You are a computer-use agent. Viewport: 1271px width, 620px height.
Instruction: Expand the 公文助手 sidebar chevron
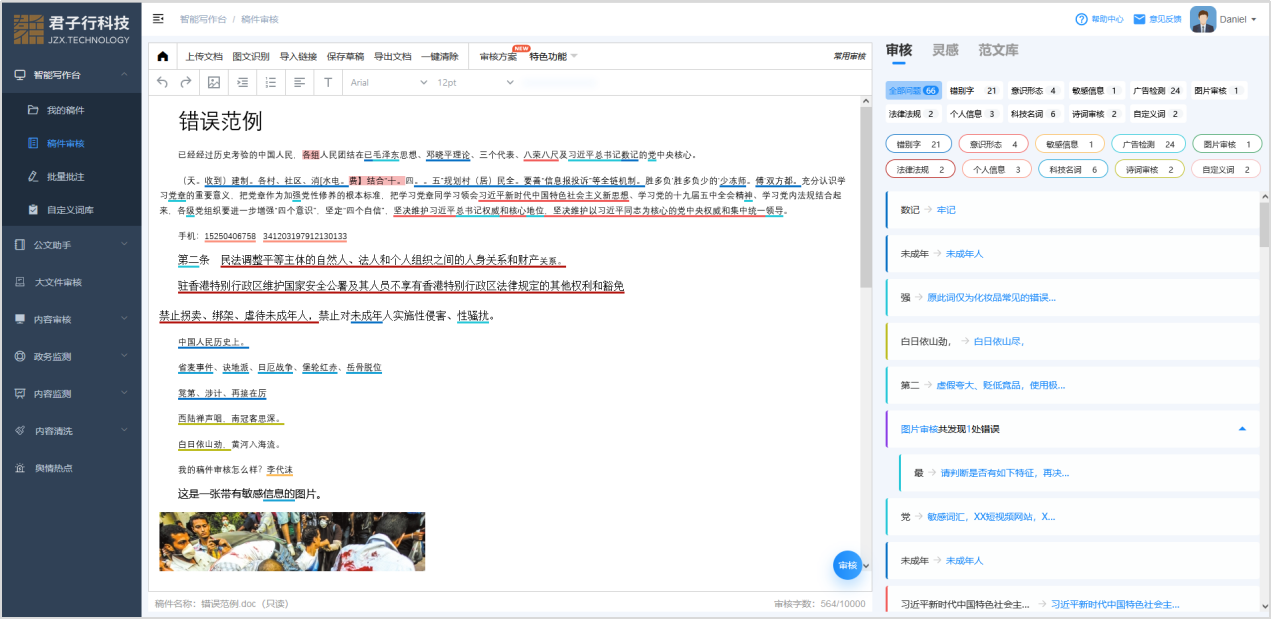pos(124,245)
